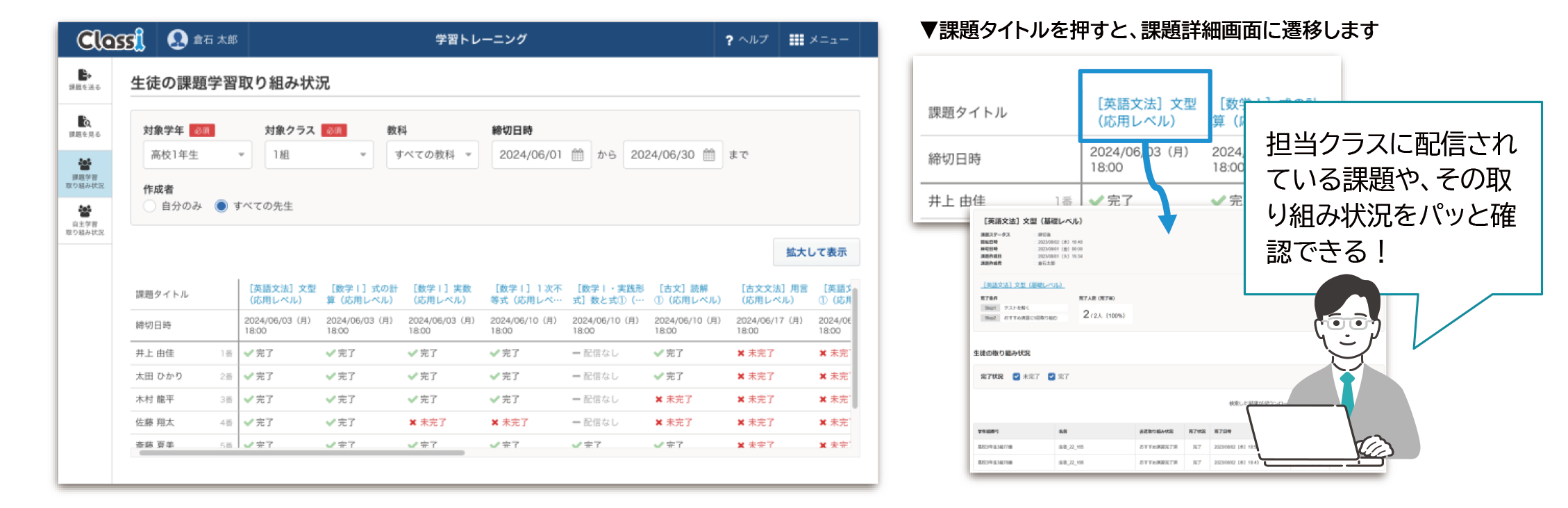Expand the 教科 dropdown showing すべての教科
The width and height of the screenshot is (1568, 508).
[433, 154]
